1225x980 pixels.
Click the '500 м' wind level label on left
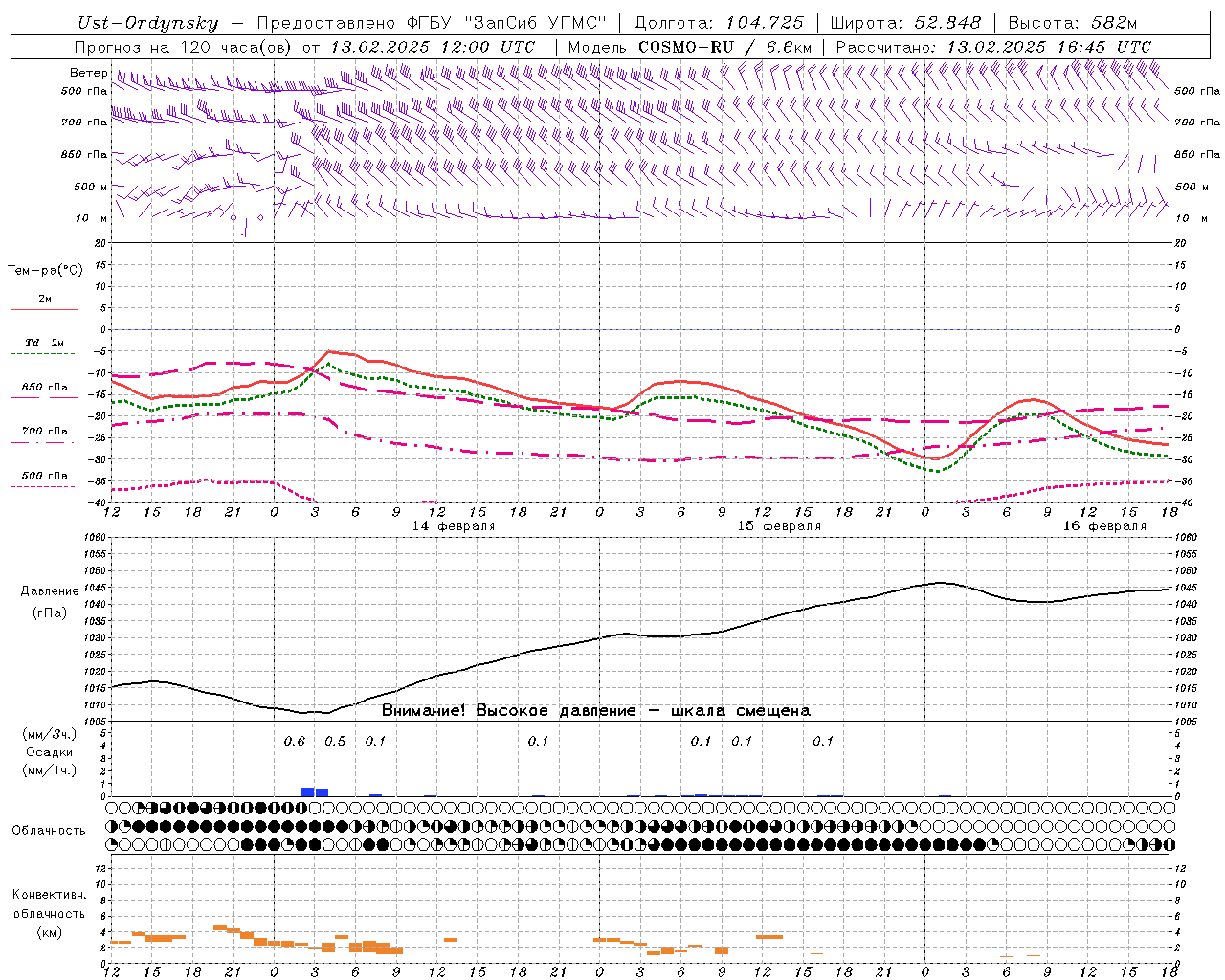tap(92, 188)
